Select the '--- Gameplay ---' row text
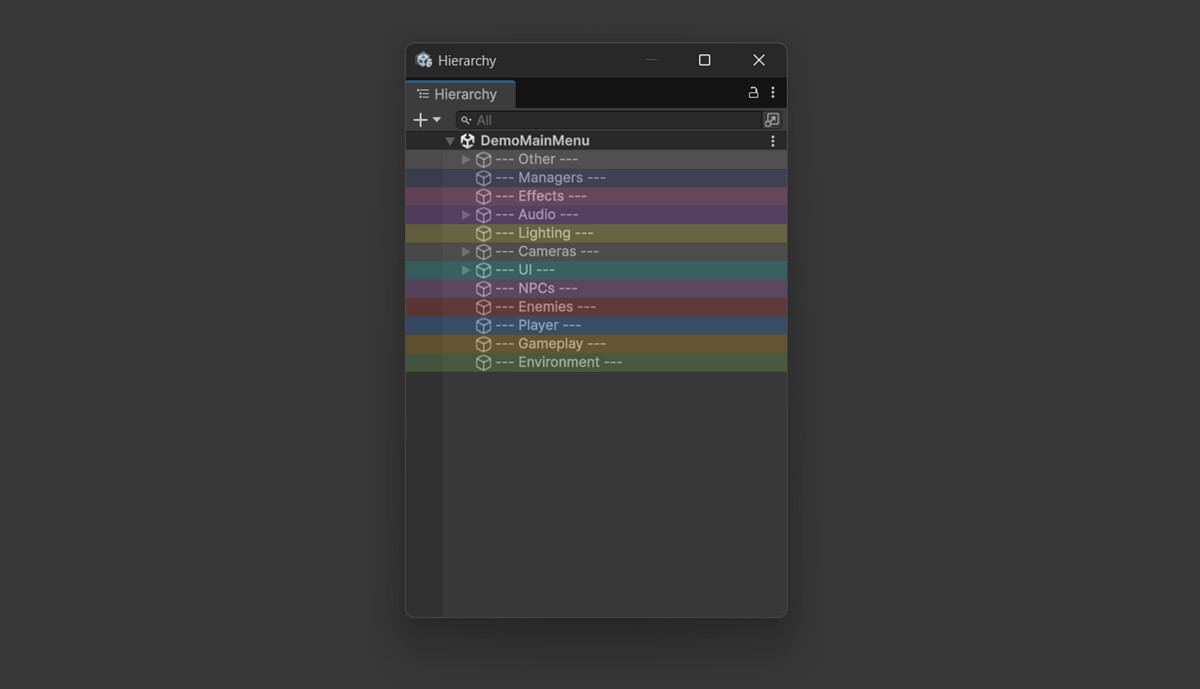Screen dimensions: 1200x689 [551, 344]
